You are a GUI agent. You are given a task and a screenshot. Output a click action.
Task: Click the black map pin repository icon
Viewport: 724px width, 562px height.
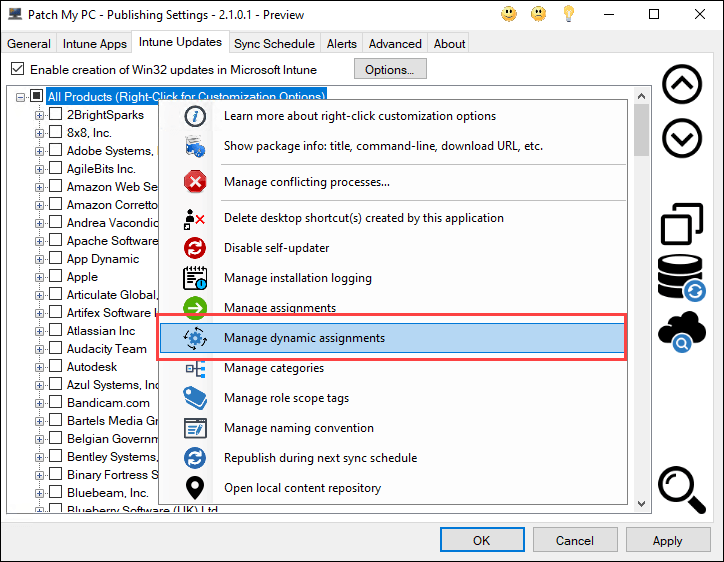tap(195, 488)
